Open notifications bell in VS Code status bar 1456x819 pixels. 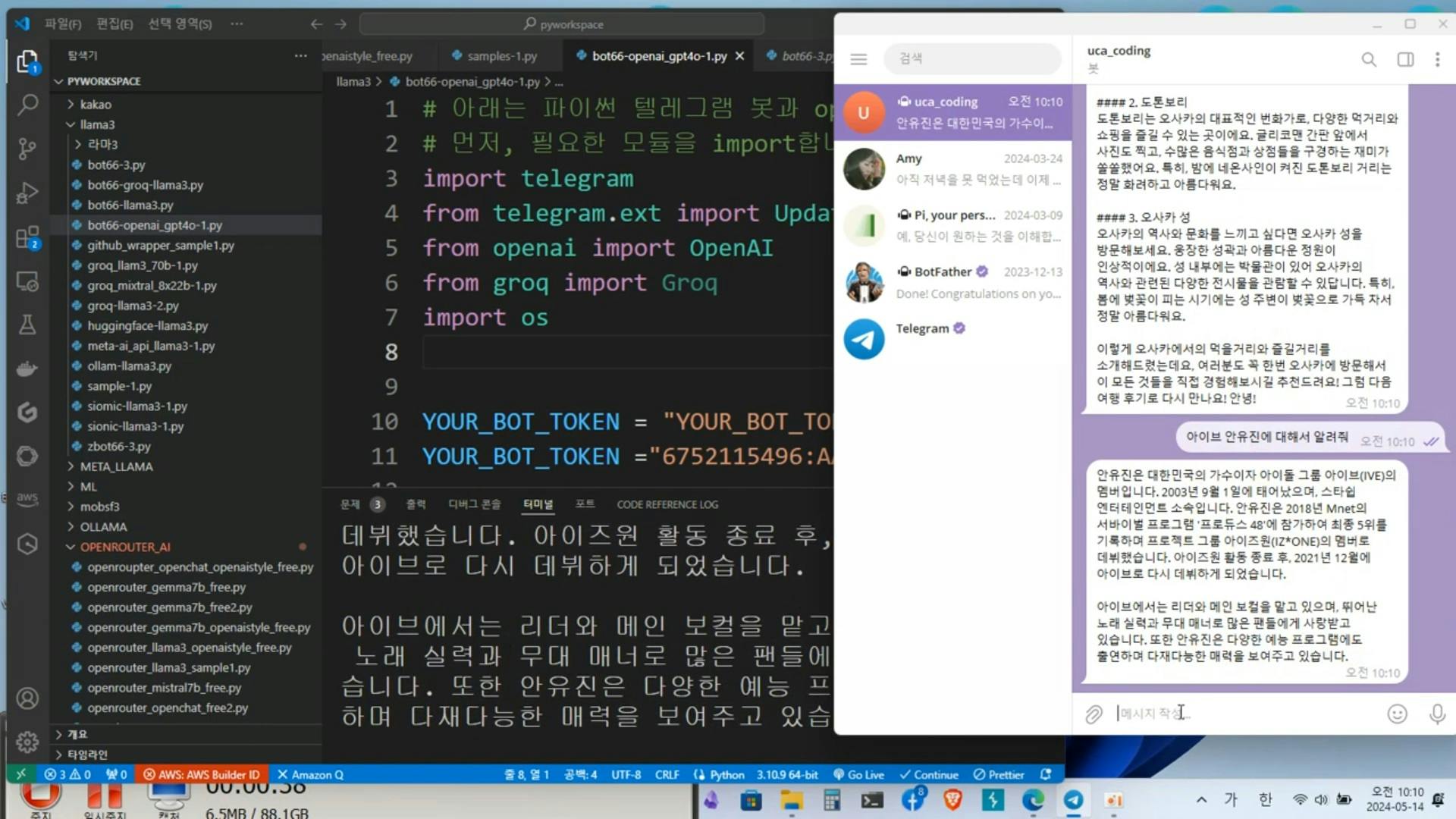click(x=1046, y=774)
